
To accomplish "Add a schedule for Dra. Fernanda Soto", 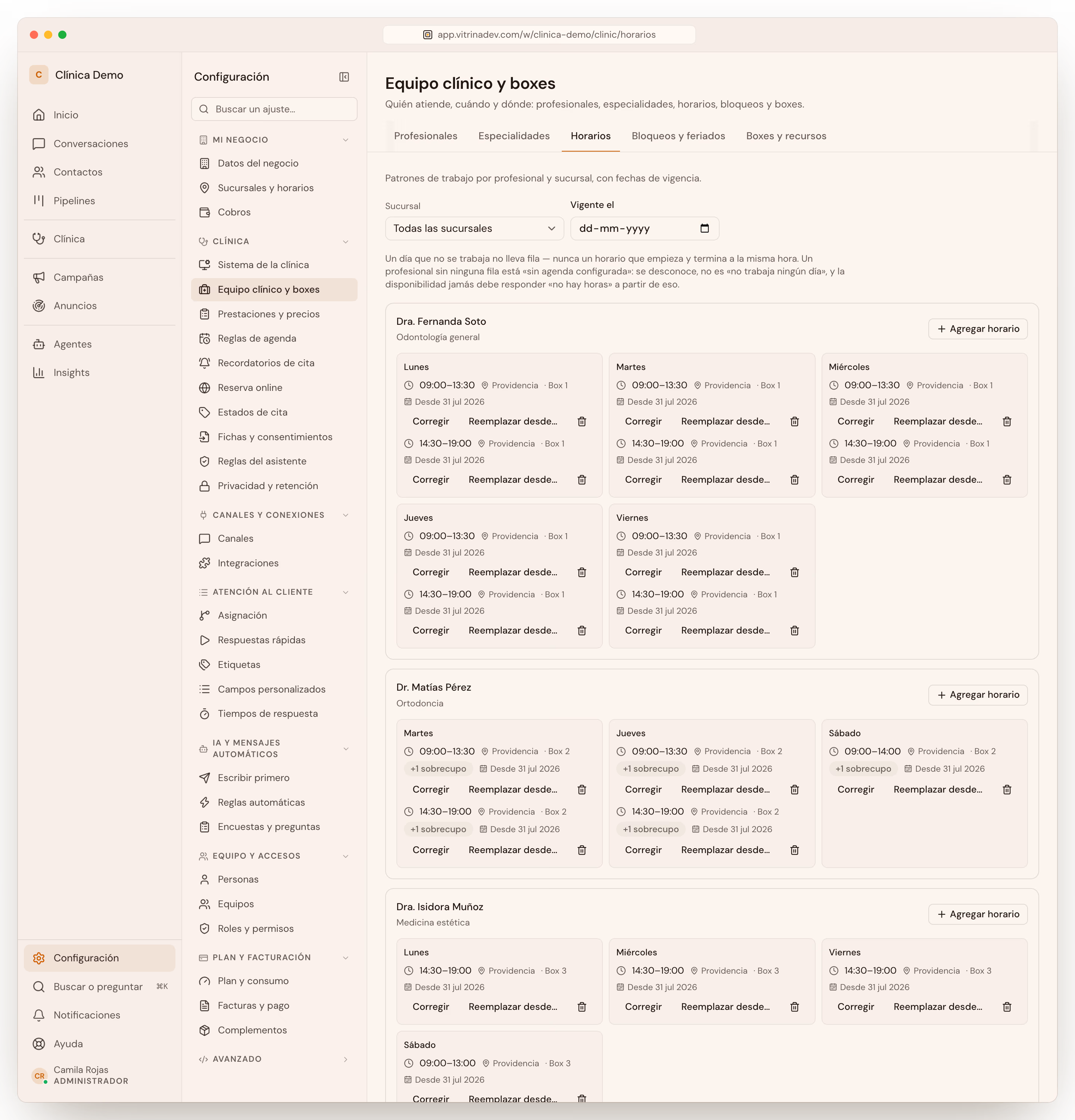I will (978, 329).
